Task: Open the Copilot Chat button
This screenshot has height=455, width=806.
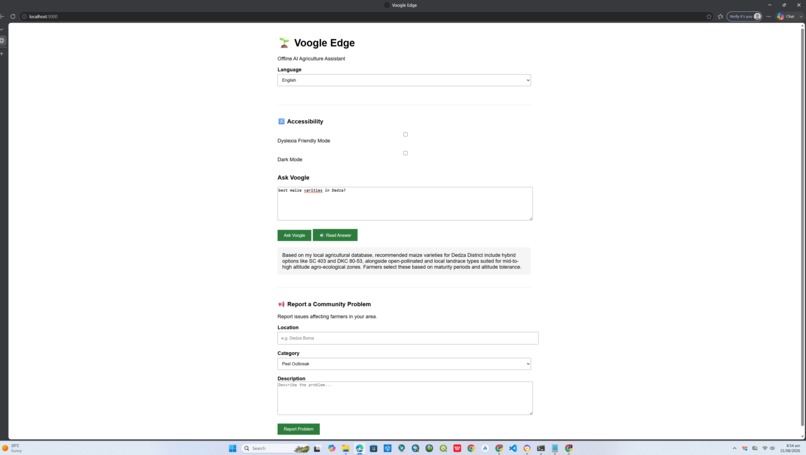Action: click(786, 16)
